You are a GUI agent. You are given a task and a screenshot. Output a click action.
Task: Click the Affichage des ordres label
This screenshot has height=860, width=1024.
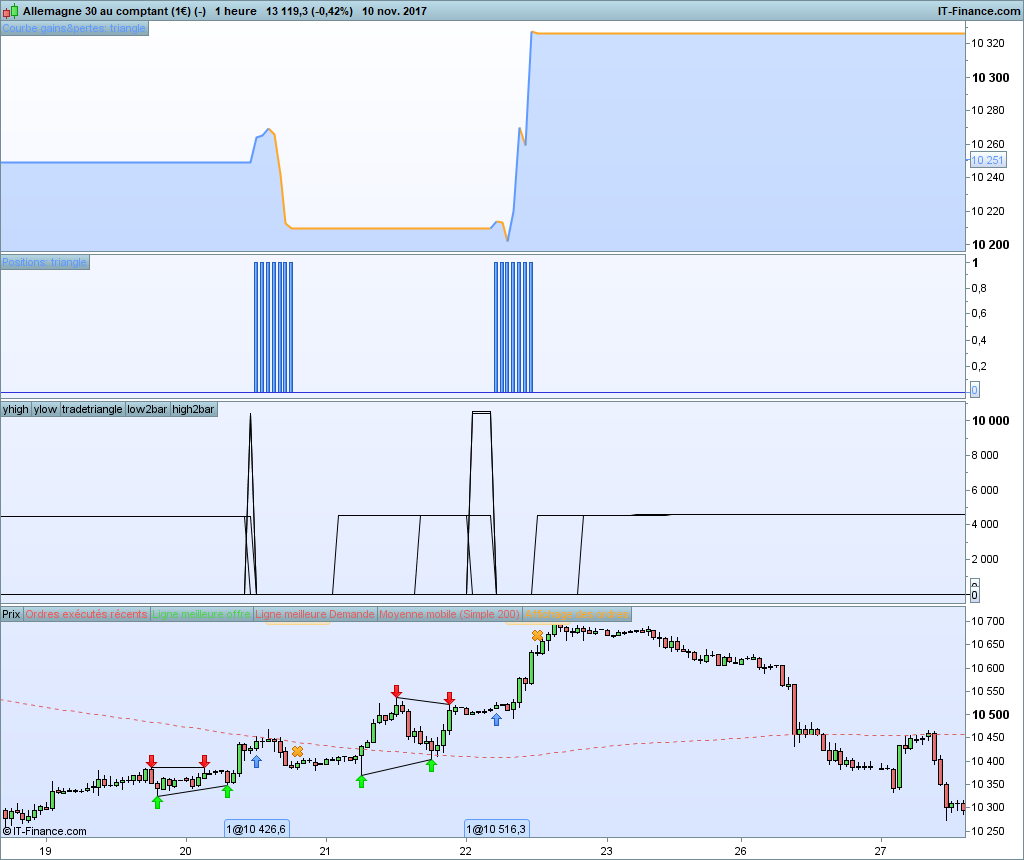[x=577, y=614]
